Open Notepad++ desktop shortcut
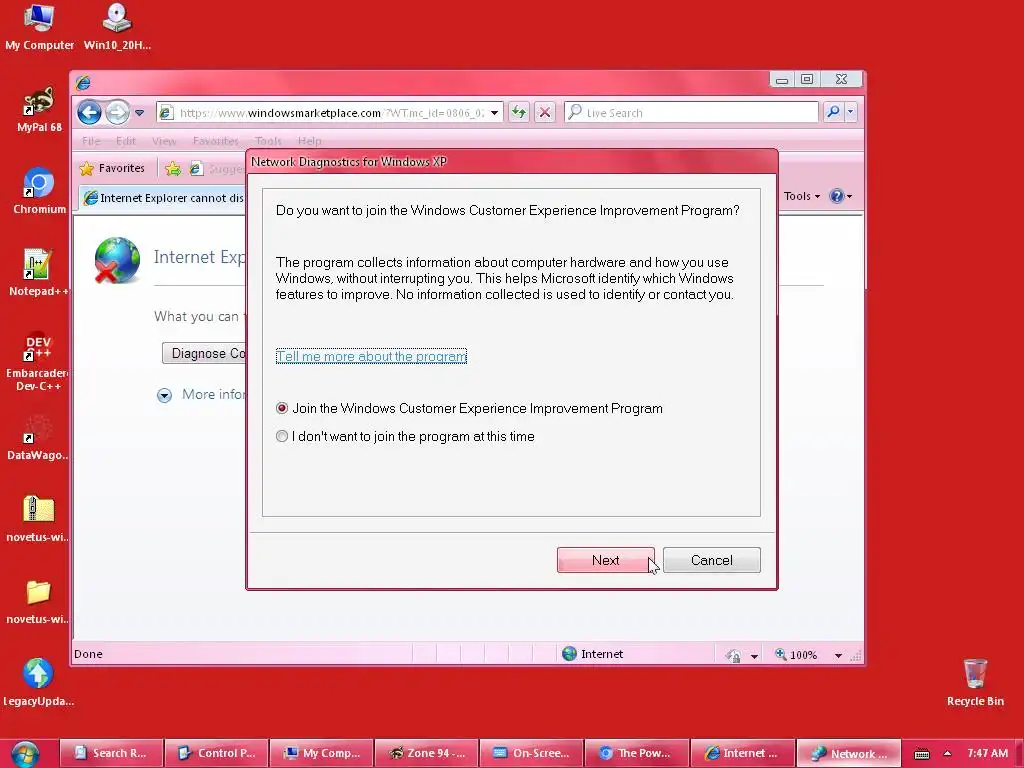1024x768 pixels. (x=38, y=273)
